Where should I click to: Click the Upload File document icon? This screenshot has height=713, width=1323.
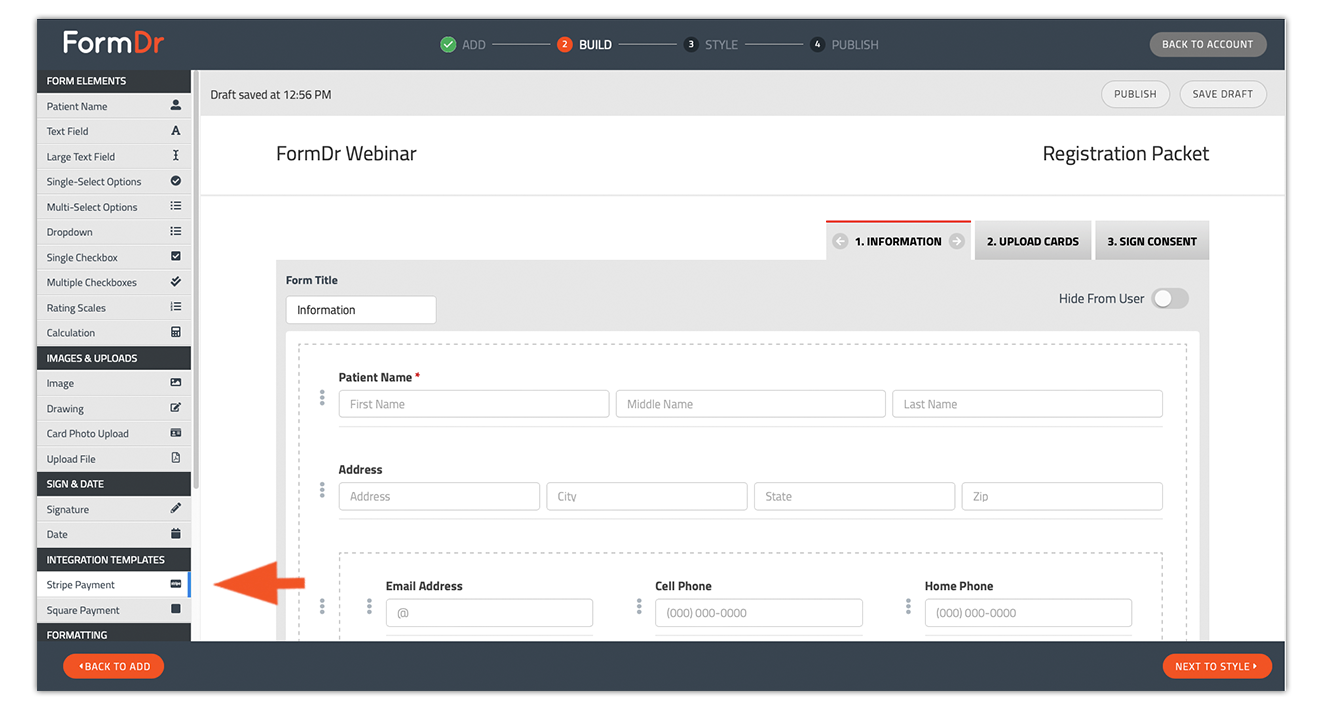[176, 458]
